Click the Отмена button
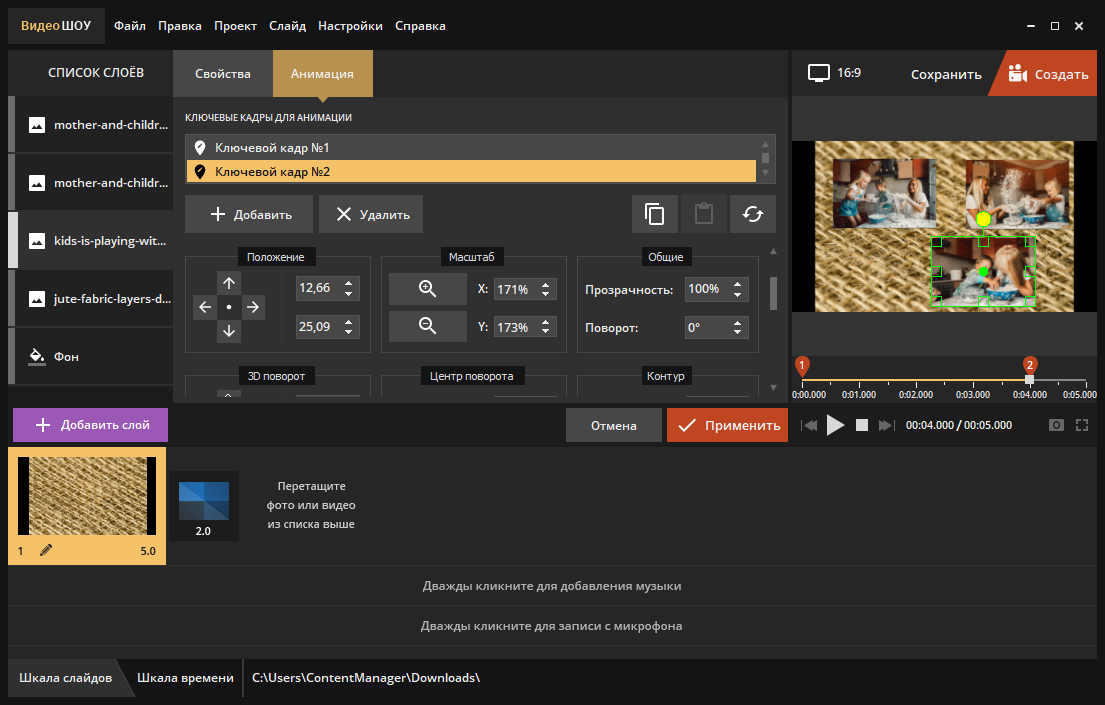 pos(614,425)
